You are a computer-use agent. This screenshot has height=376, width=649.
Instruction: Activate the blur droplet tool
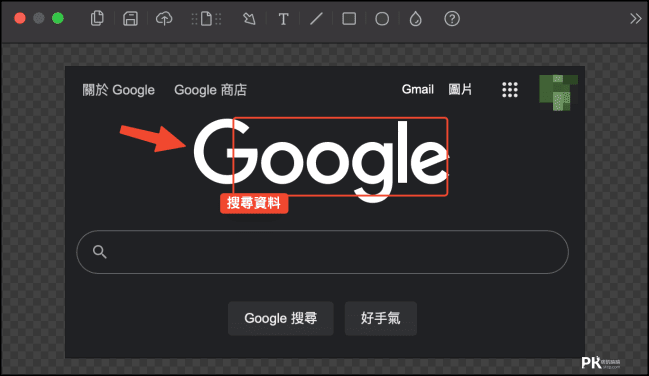[415, 19]
